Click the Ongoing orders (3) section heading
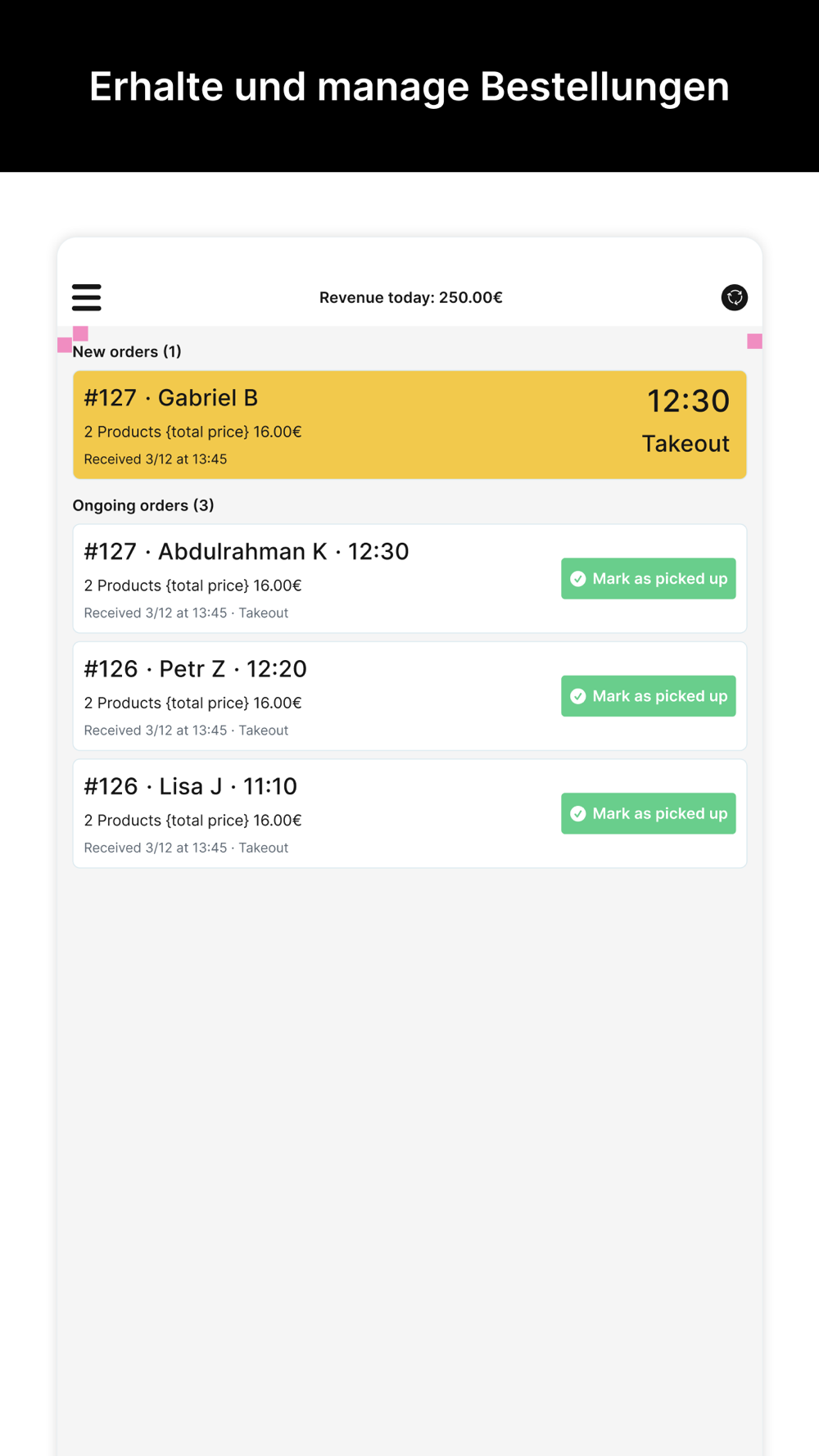The image size is (819, 1456). click(x=143, y=505)
